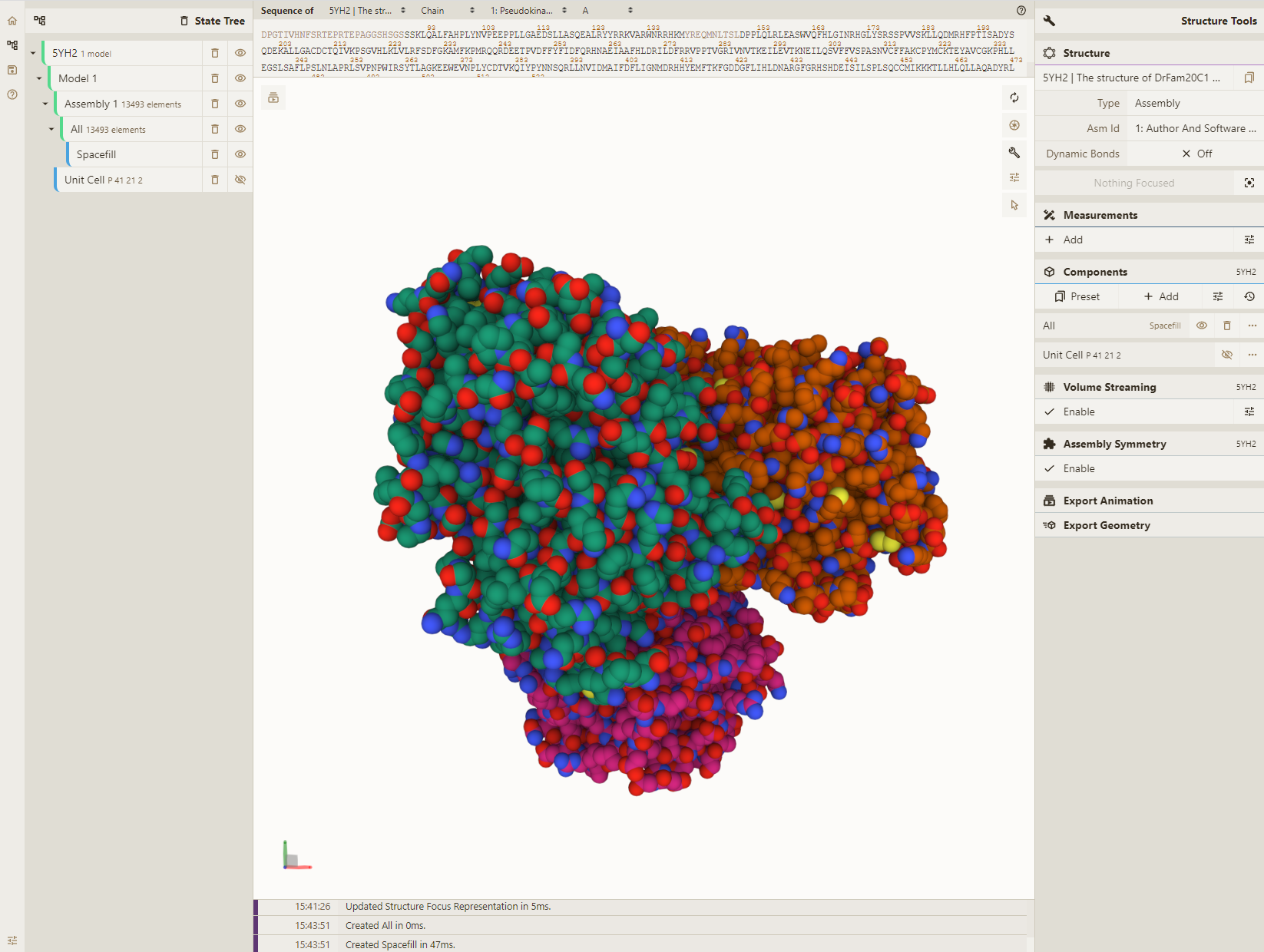
Task: Open the screenshot/state snapshot icon in viewport
Action: [1014, 125]
